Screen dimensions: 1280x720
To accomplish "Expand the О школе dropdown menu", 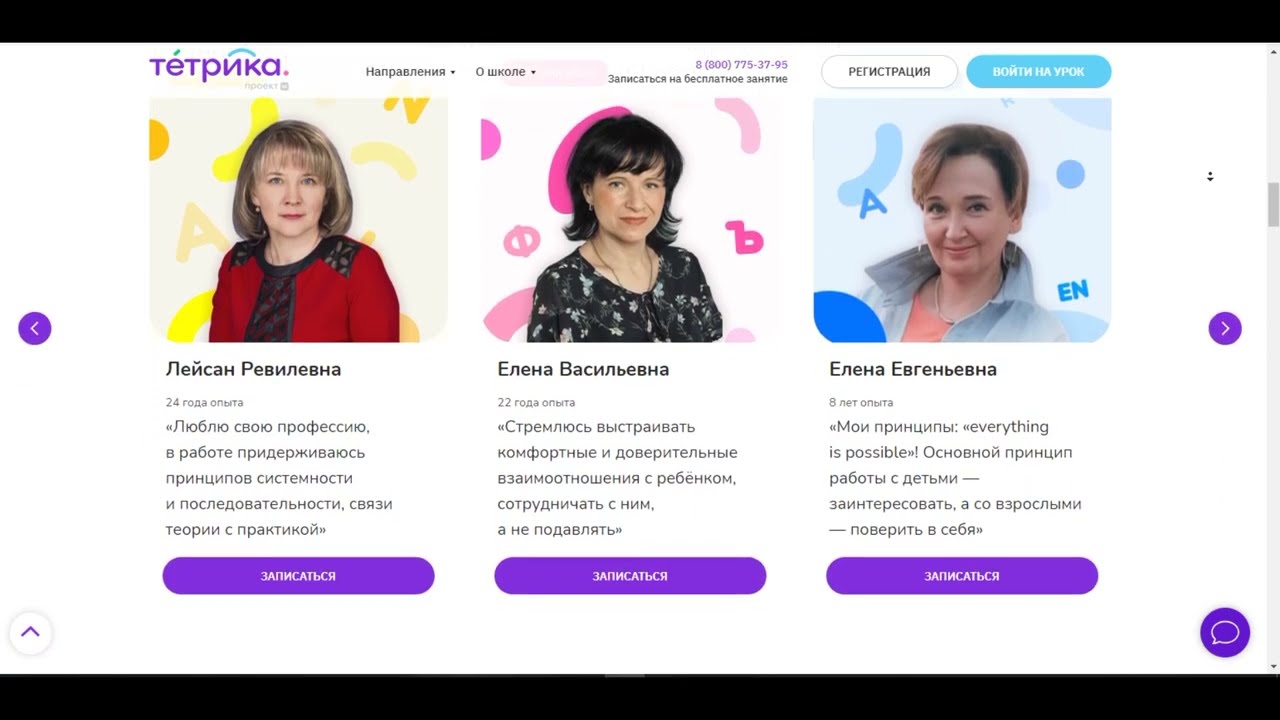I will (x=505, y=72).
